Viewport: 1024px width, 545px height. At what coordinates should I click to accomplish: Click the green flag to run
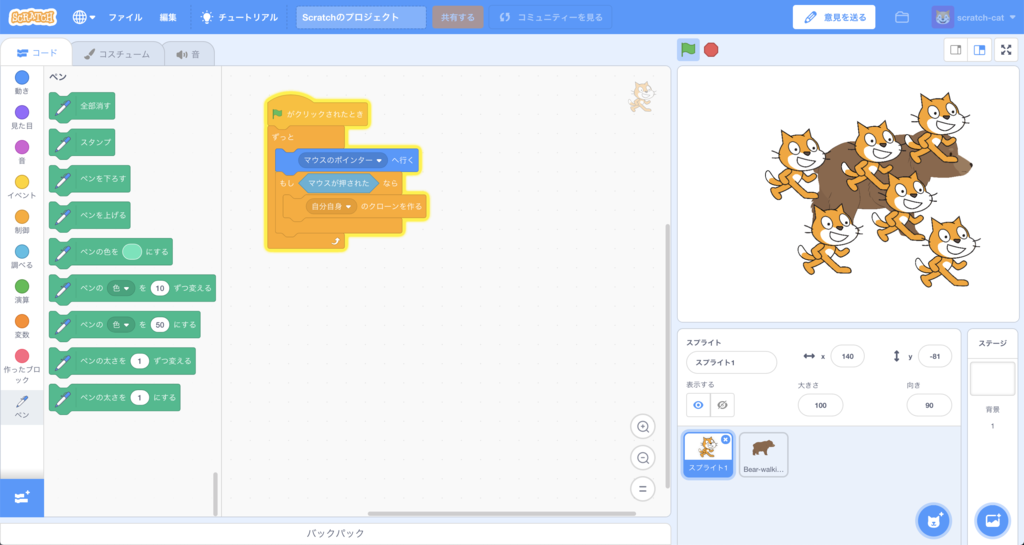click(x=688, y=50)
